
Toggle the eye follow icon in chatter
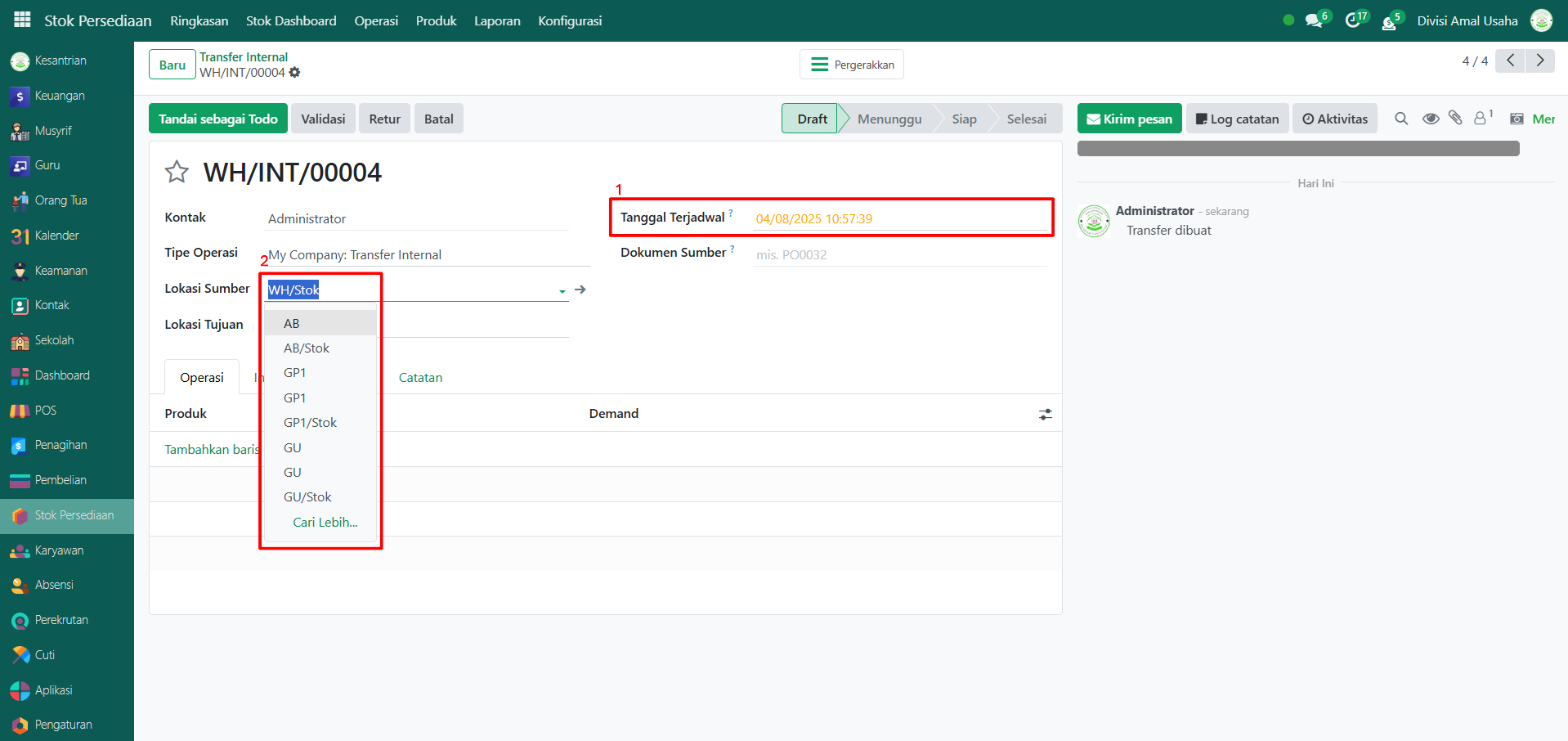(1430, 119)
